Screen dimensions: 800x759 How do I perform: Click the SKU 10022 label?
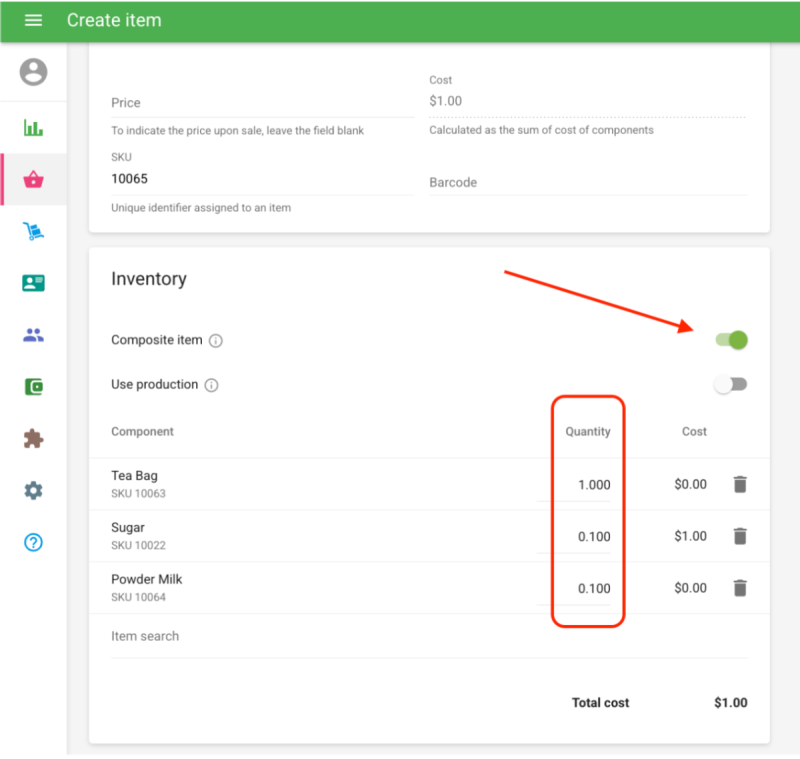(138, 546)
